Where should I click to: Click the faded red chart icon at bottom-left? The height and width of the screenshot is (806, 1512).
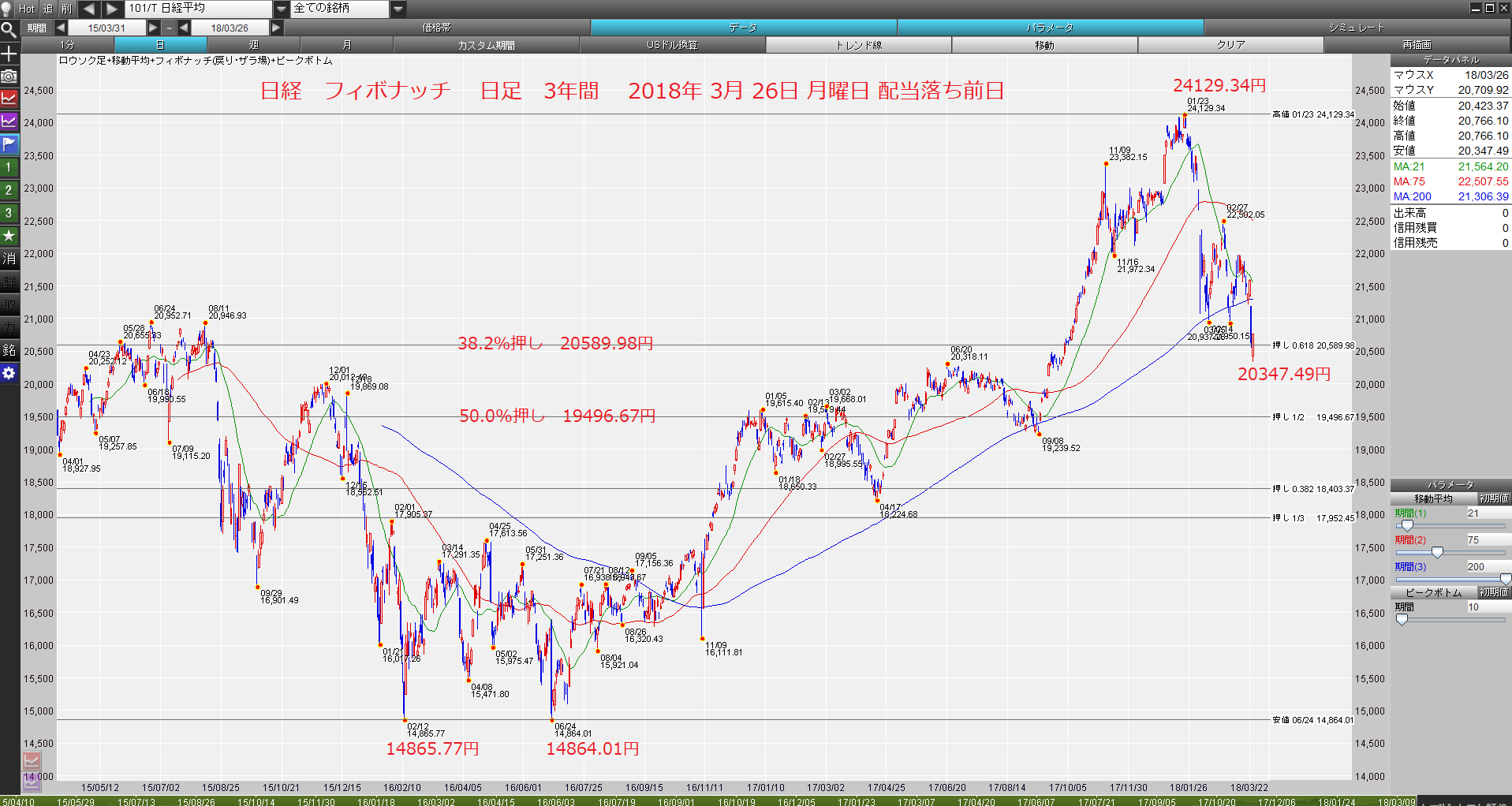(32, 761)
